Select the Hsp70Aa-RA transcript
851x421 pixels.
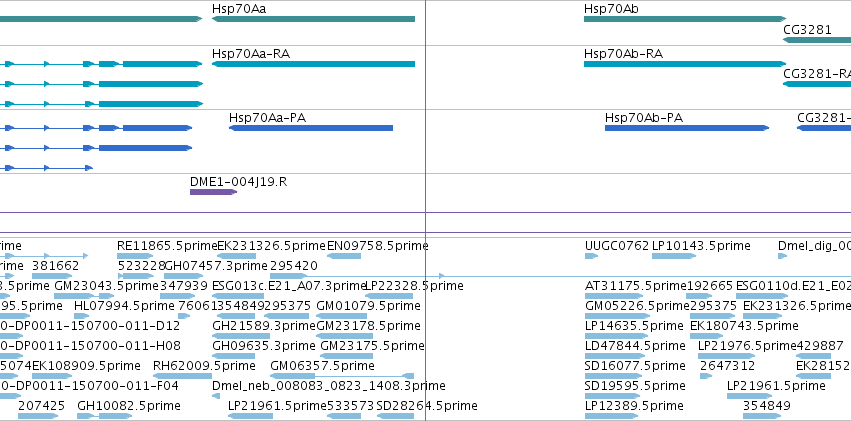(x=313, y=64)
